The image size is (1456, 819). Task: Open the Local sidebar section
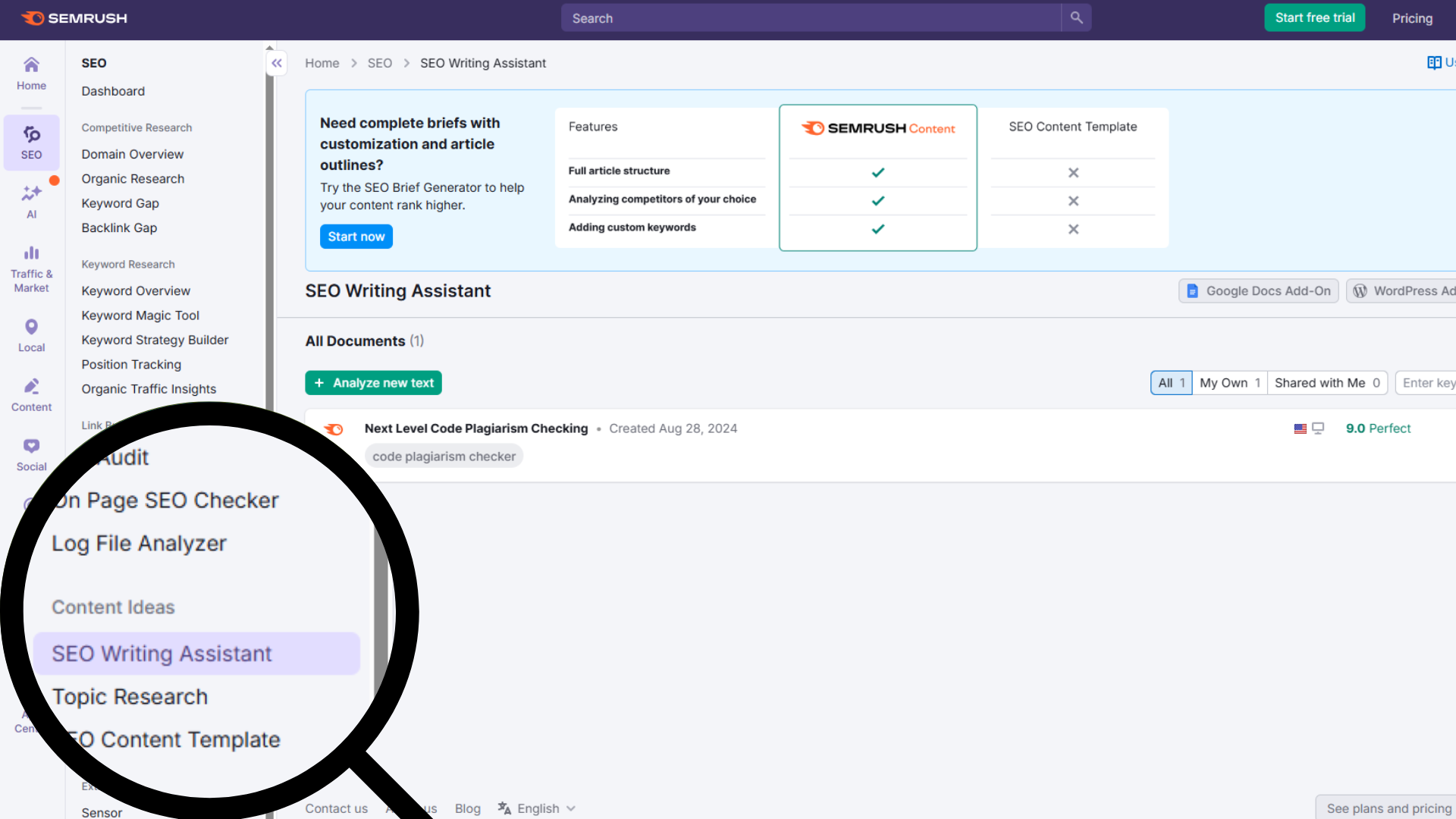click(x=31, y=335)
